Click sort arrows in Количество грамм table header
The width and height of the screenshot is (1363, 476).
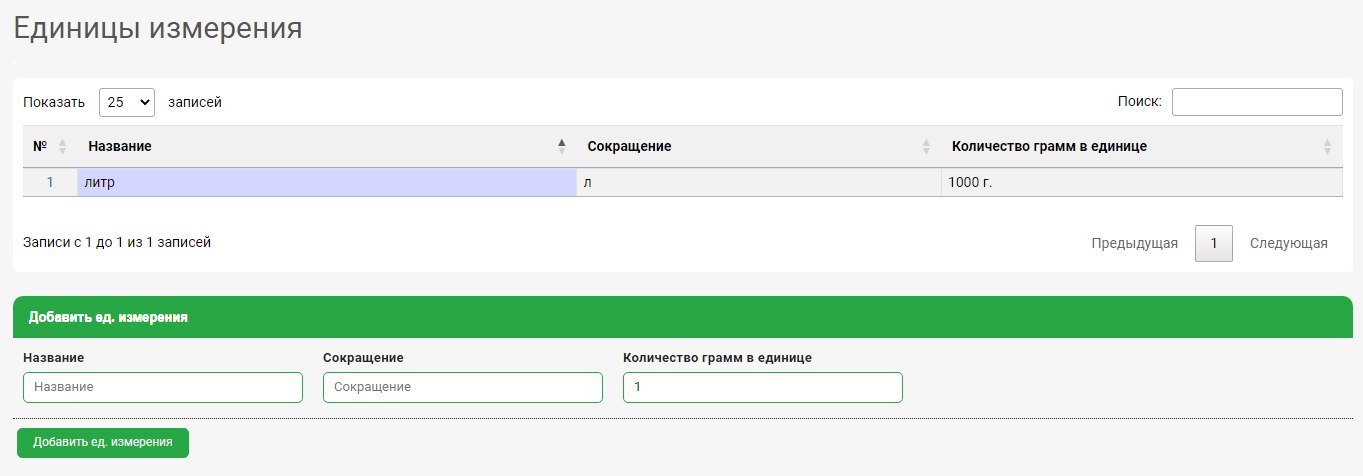tap(1327, 147)
